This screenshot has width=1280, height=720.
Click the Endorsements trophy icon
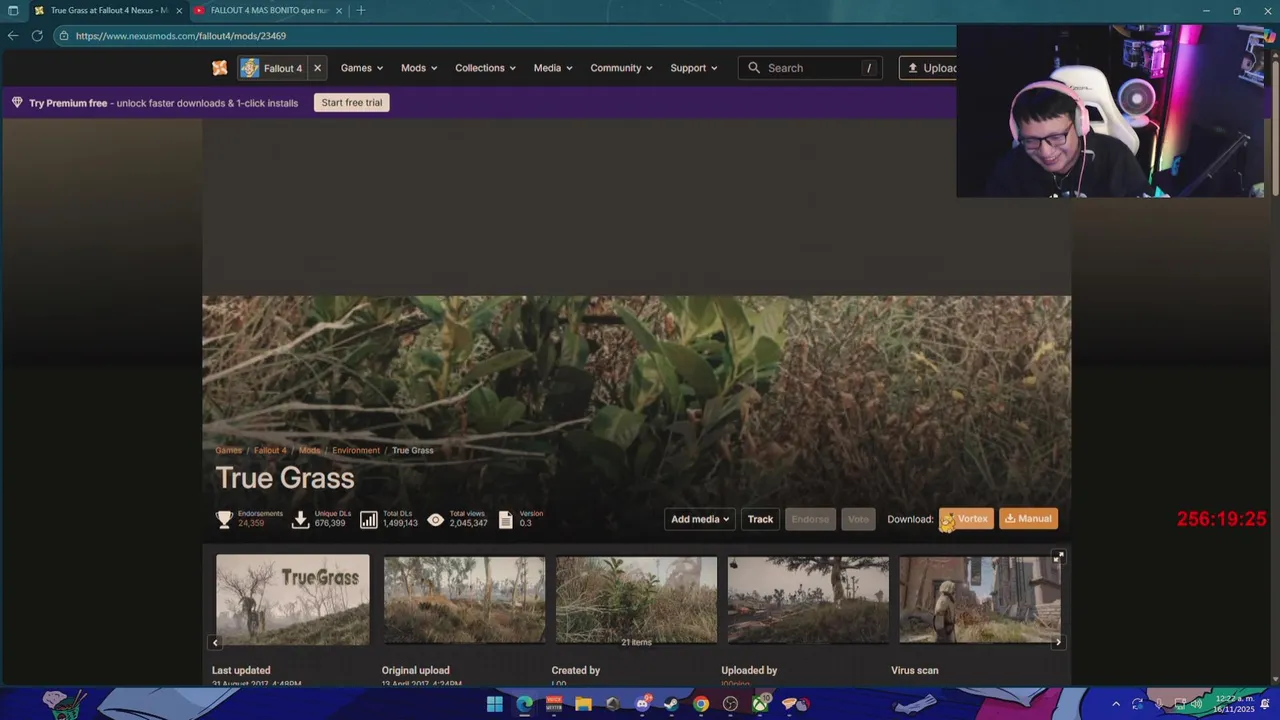tap(224, 519)
